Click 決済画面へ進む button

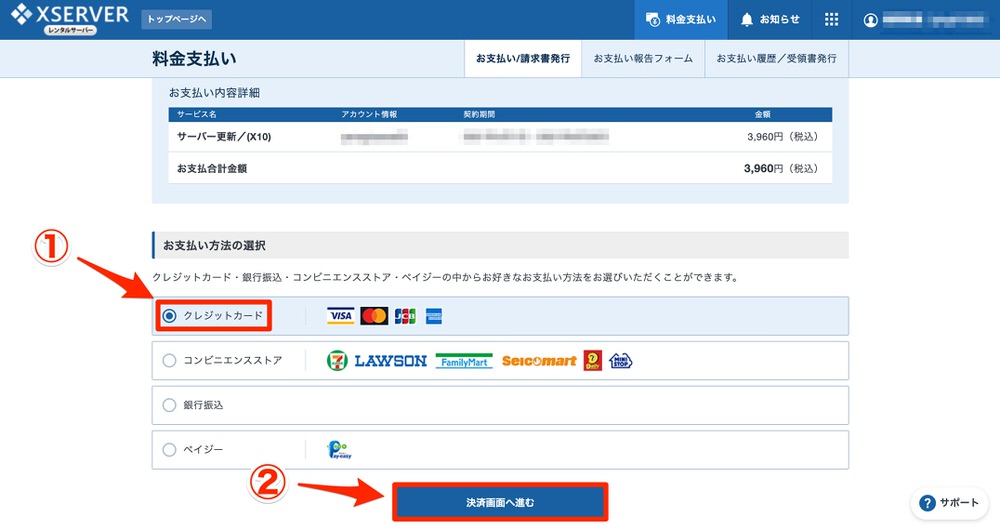pos(500,503)
